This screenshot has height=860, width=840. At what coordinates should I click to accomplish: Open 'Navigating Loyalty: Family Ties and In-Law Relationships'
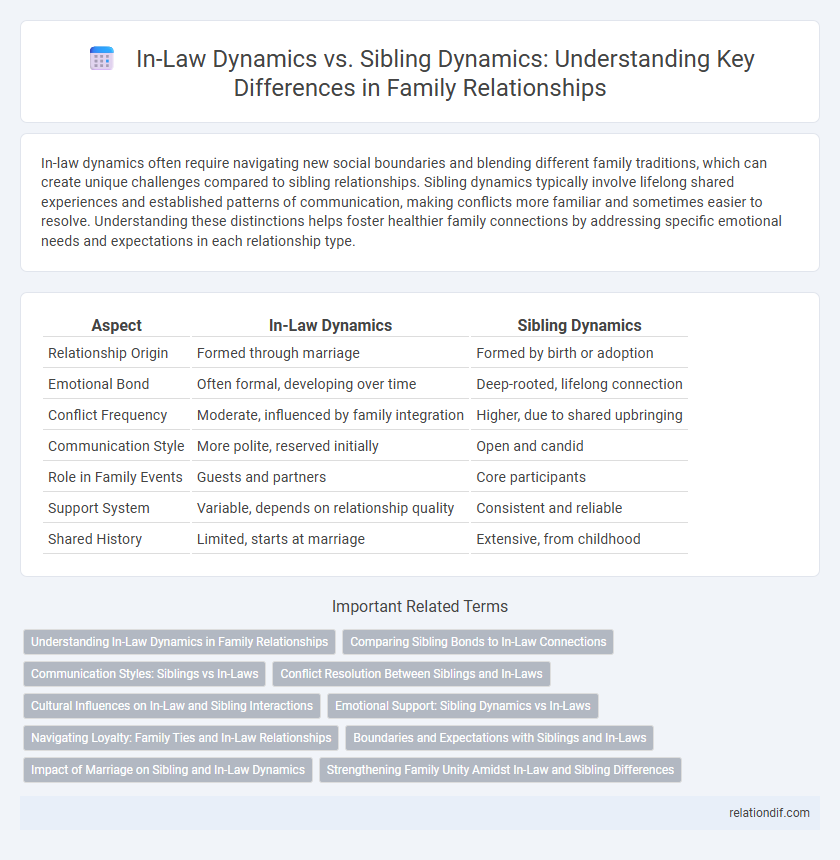point(181,738)
